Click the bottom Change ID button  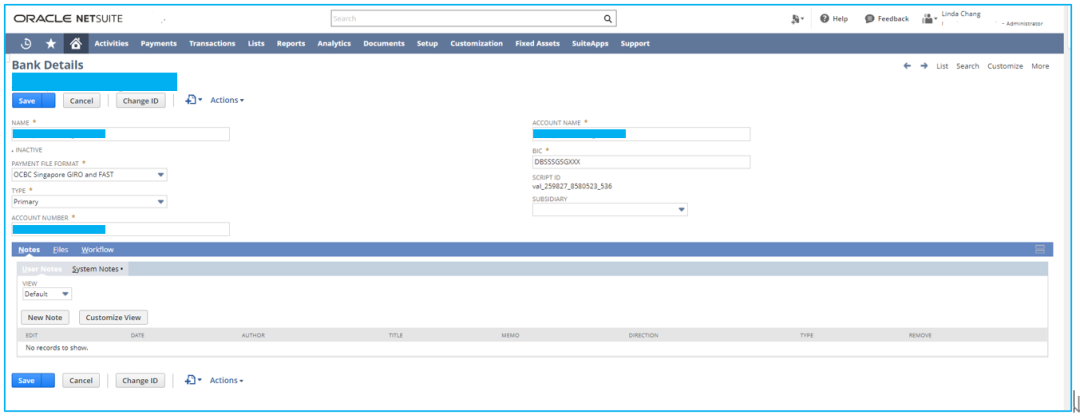tap(141, 380)
